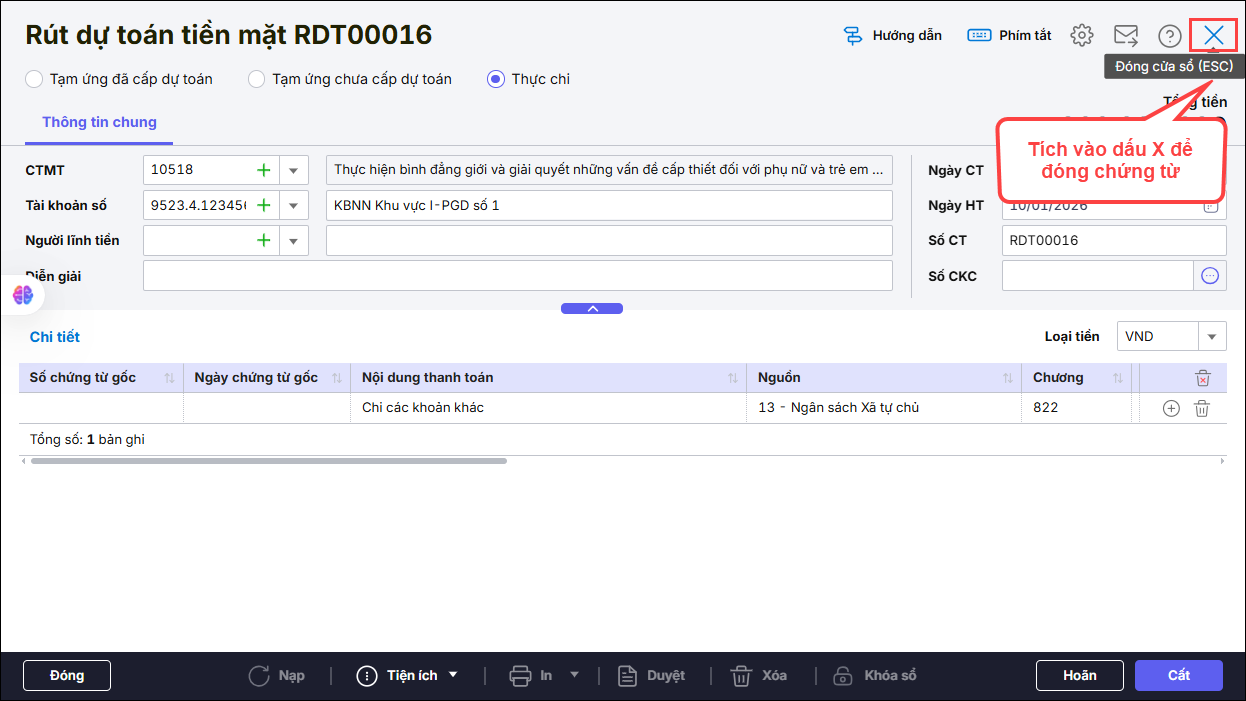Select Tạm ứng chưa cấp dự toán

(350, 79)
